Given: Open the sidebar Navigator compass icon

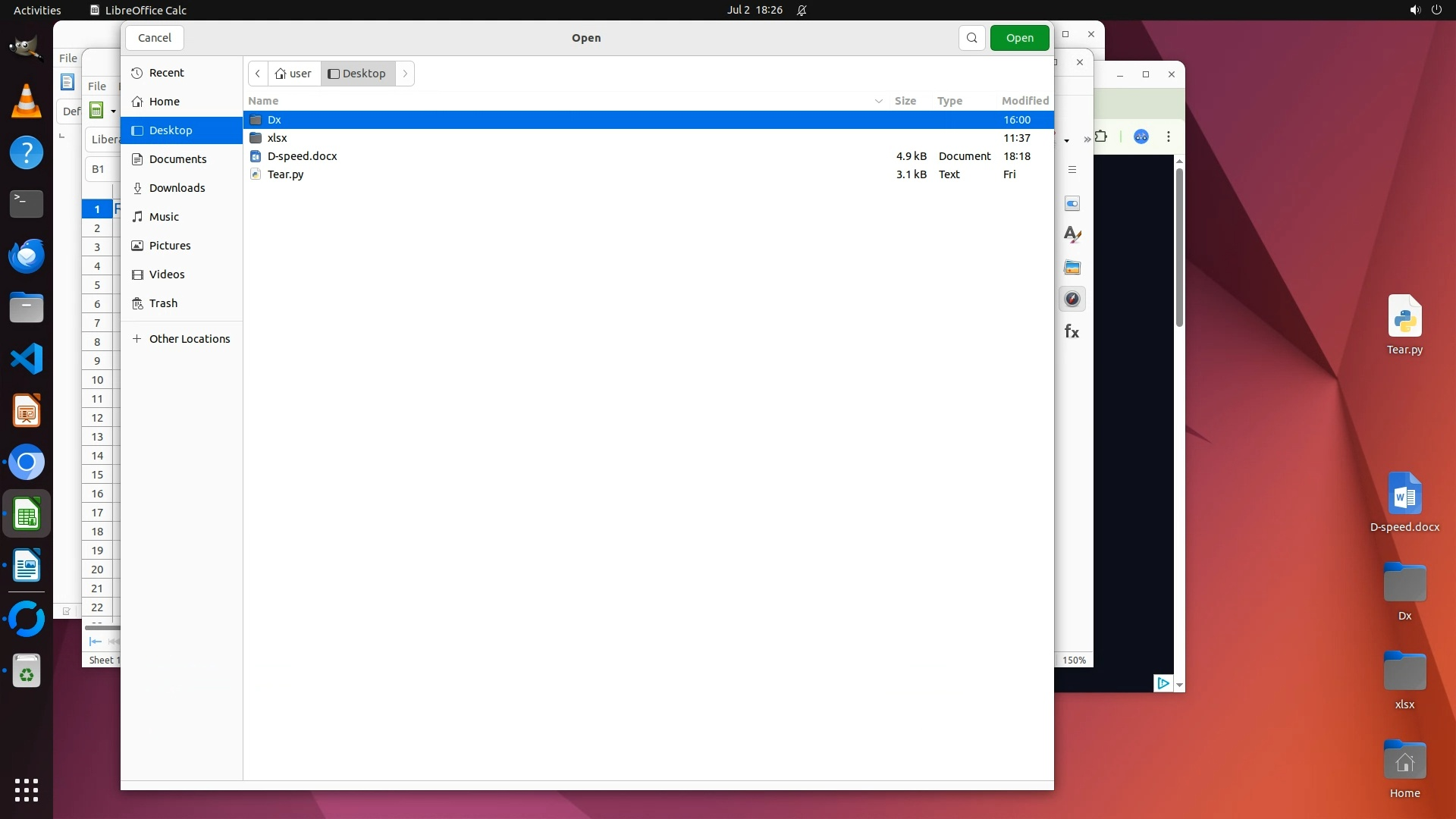Looking at the screenshot, I should [x=1072, y=299].
